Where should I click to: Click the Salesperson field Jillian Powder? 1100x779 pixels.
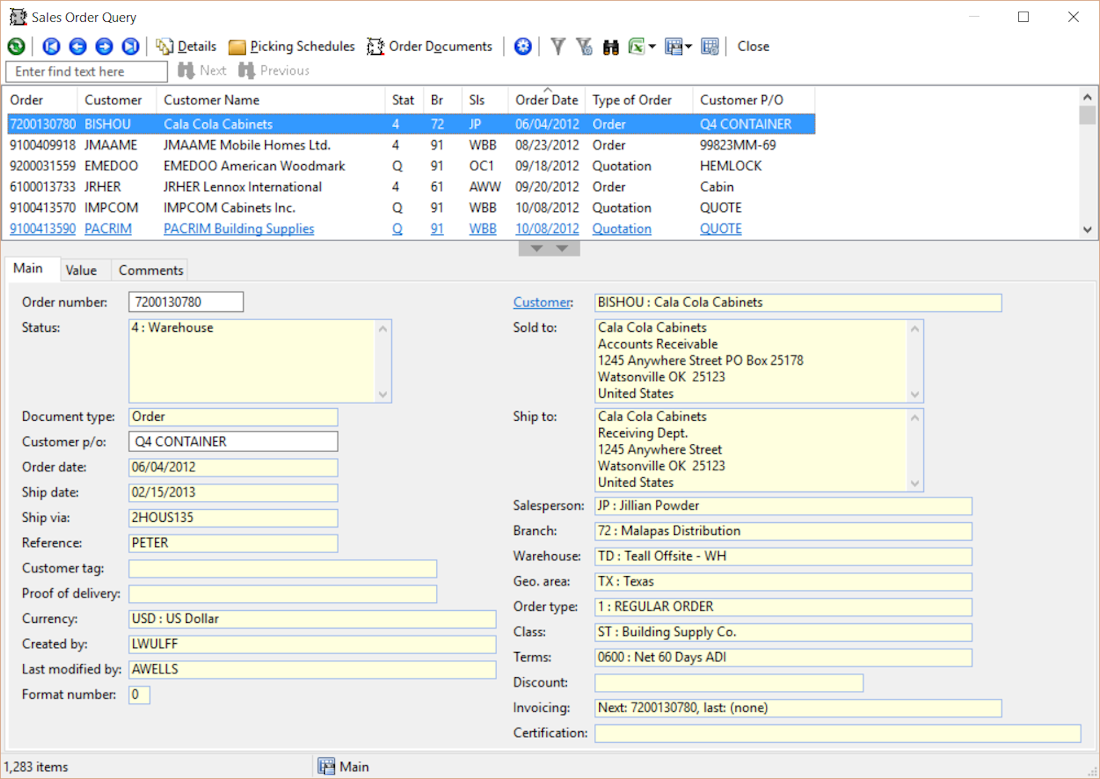[783, 506]
